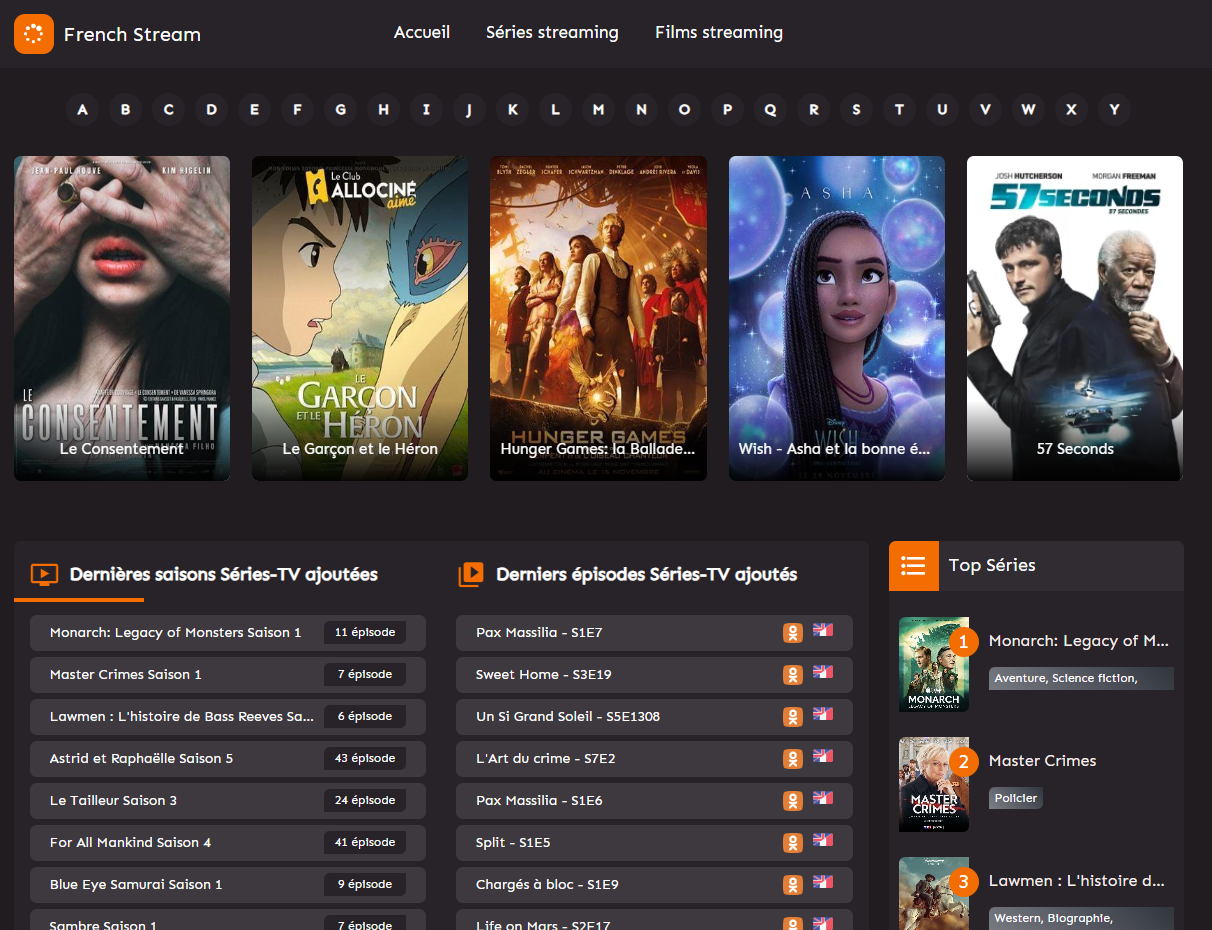Go to the Accueil page
1212x930 pixels.
tap(422, 33)
